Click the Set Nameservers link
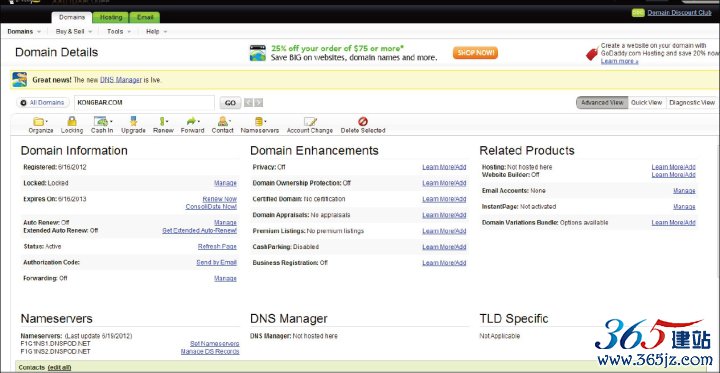720x373 pixels. [214, 344]
